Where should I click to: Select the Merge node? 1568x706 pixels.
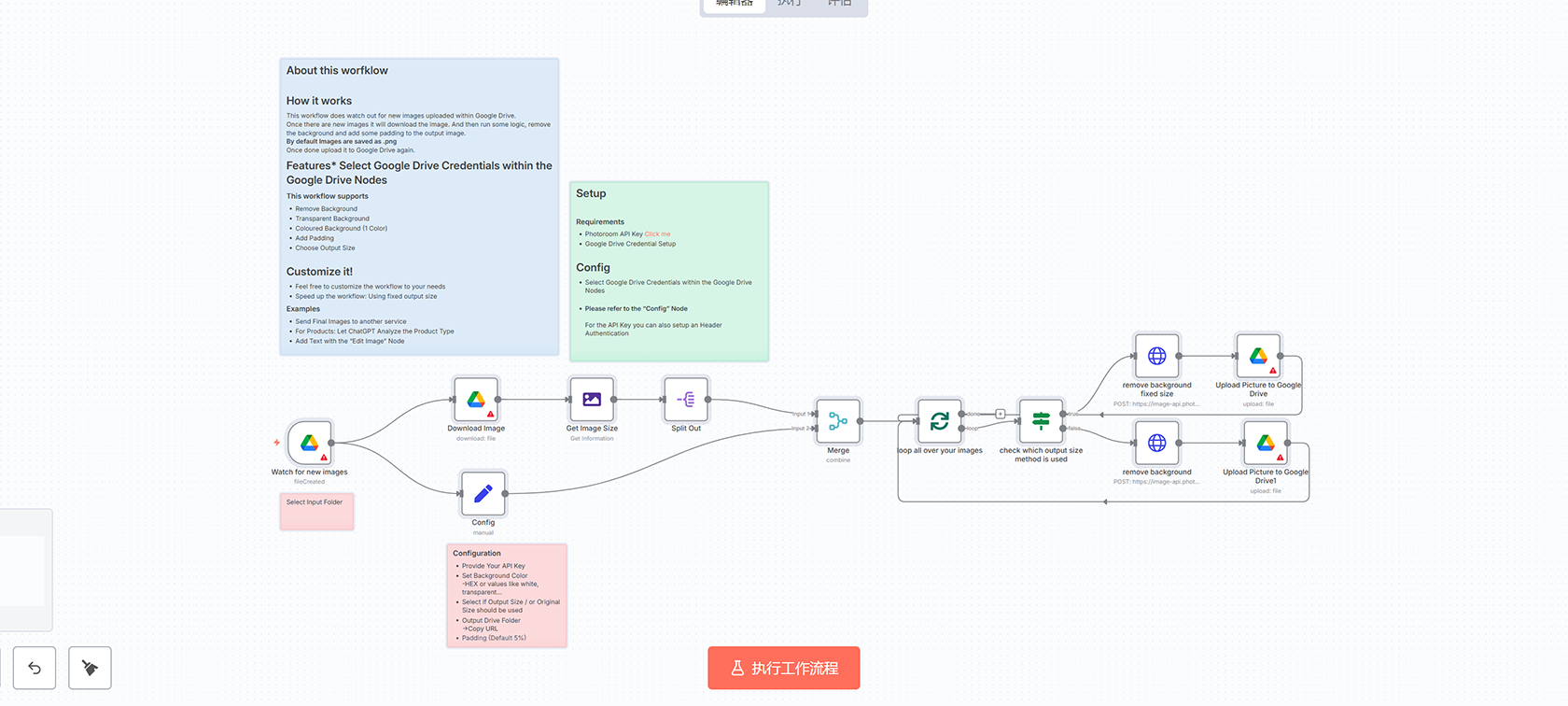838,421
